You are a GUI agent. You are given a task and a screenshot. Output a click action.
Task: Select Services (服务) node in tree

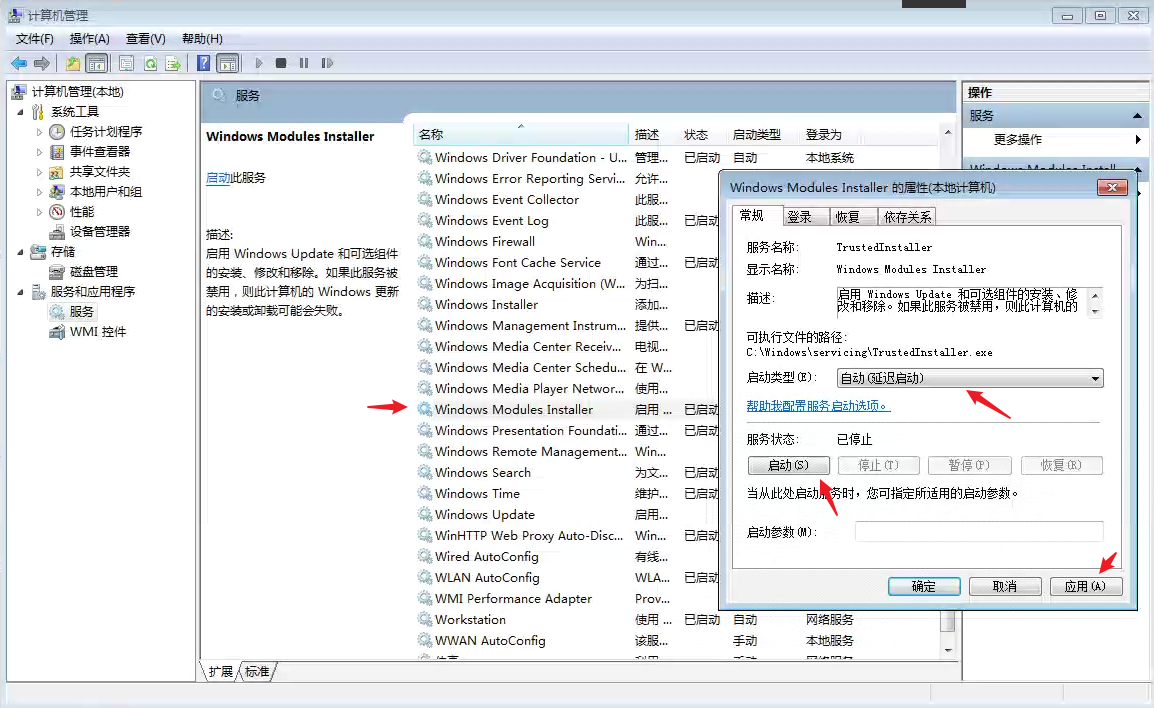coord(81,312)
